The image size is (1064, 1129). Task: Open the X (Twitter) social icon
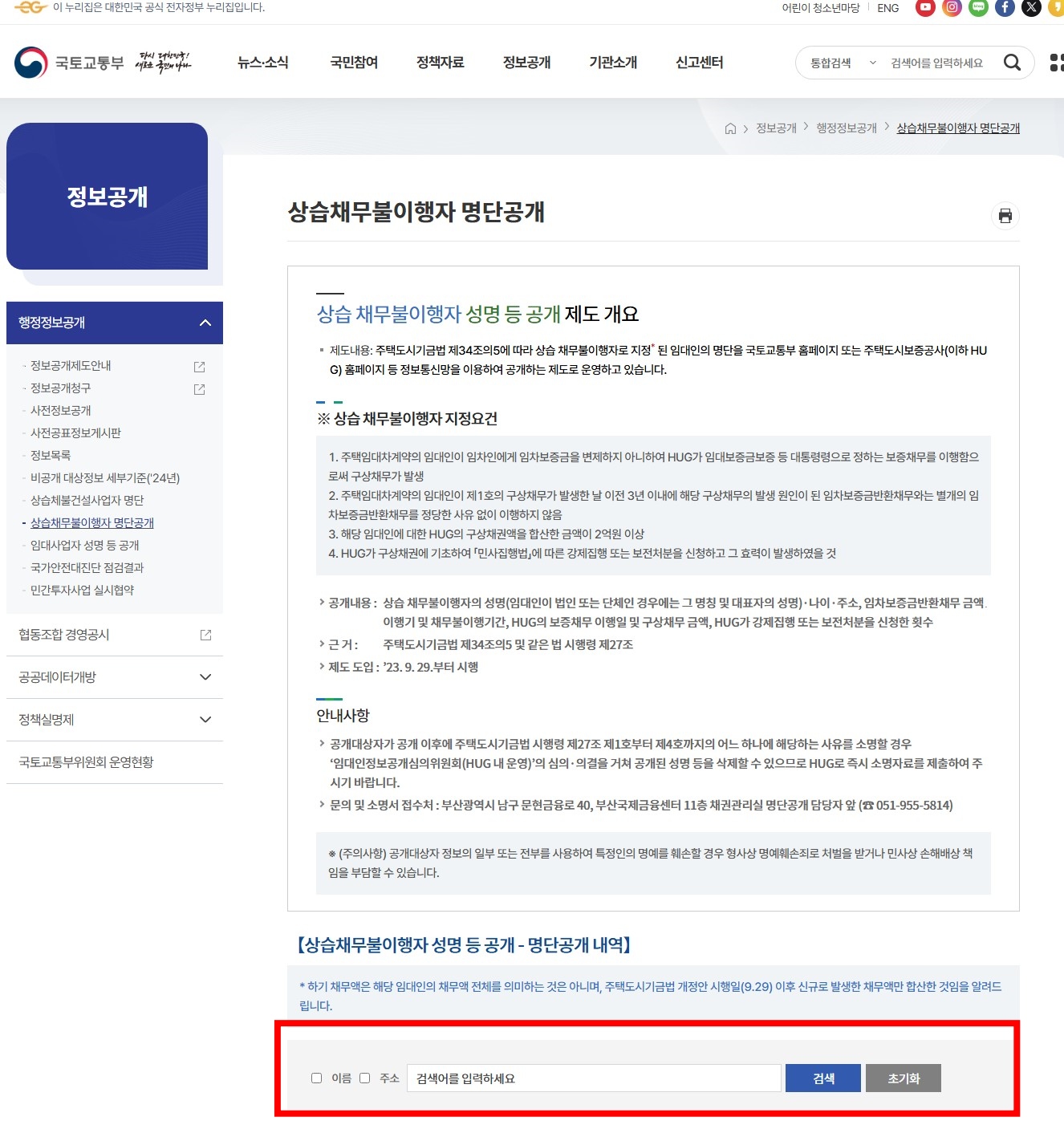click(x=1031, y=7)
